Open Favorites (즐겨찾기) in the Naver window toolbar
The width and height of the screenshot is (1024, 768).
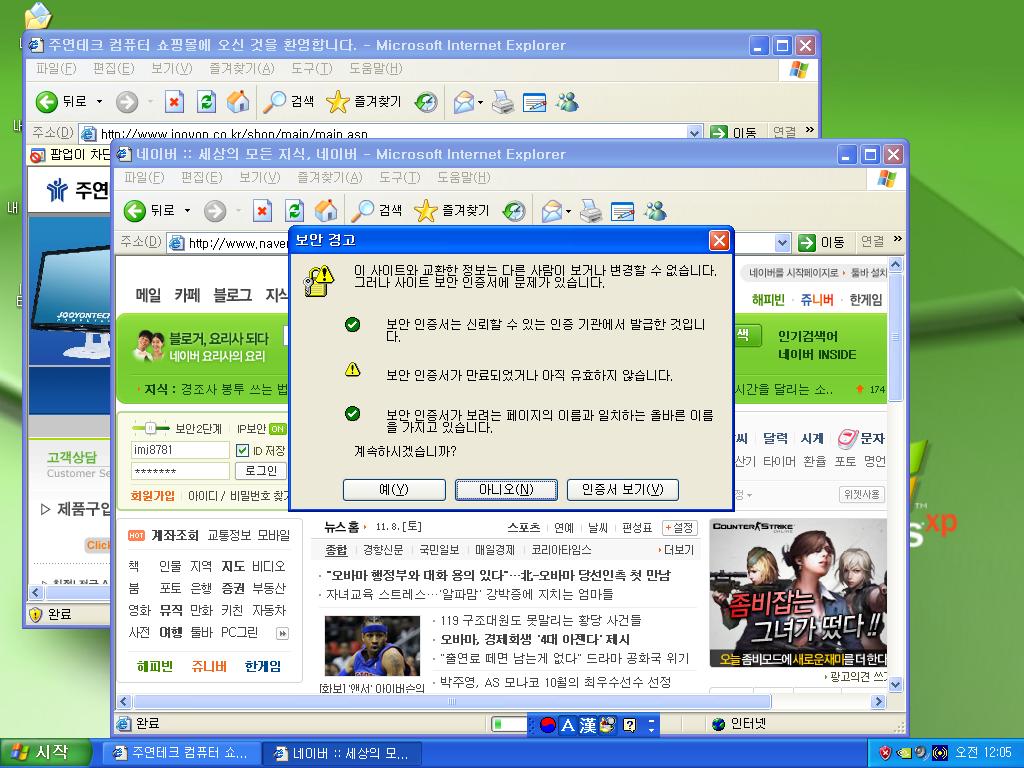click(452, 210)
